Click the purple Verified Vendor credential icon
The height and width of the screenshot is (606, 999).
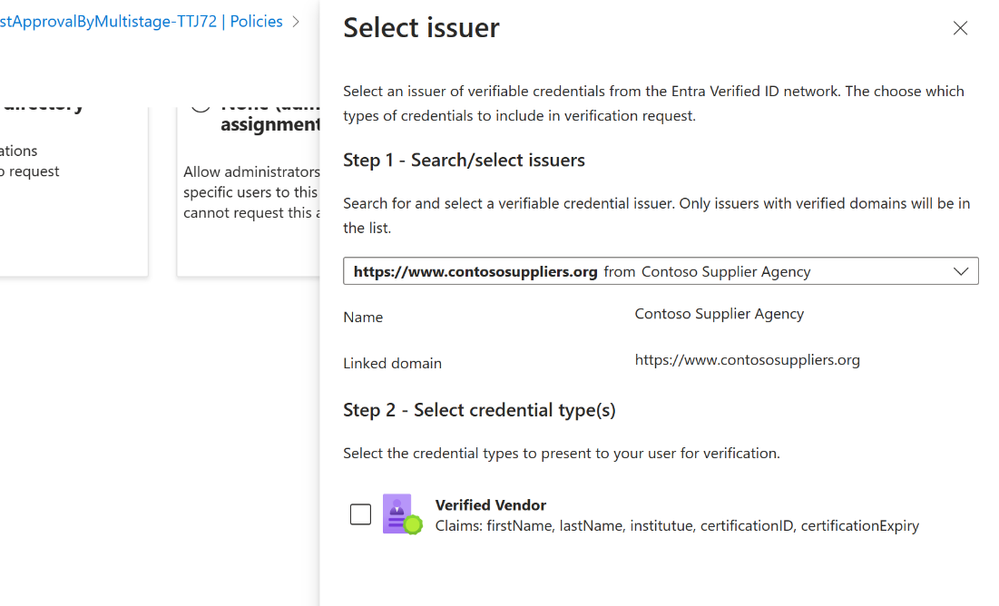(x=403, y=514)
